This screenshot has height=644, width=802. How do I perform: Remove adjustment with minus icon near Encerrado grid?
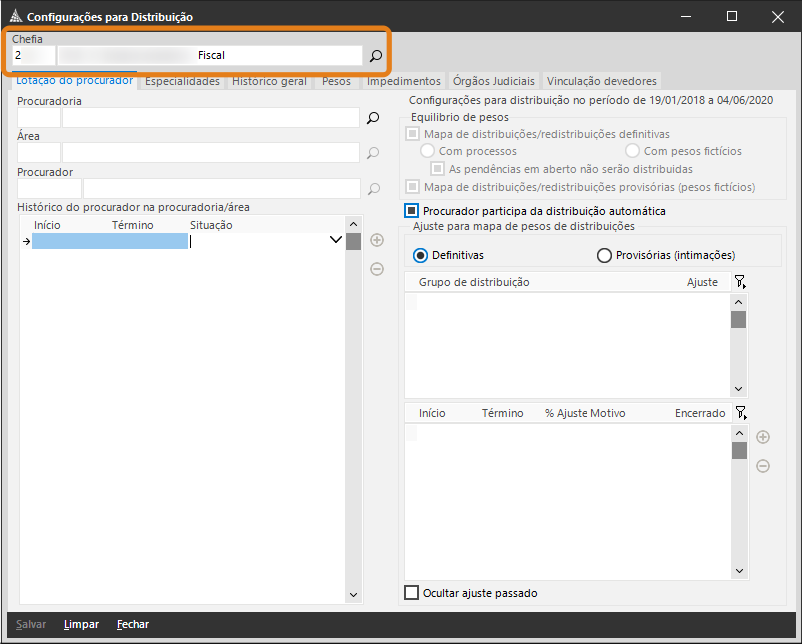(x=762, y=466)
